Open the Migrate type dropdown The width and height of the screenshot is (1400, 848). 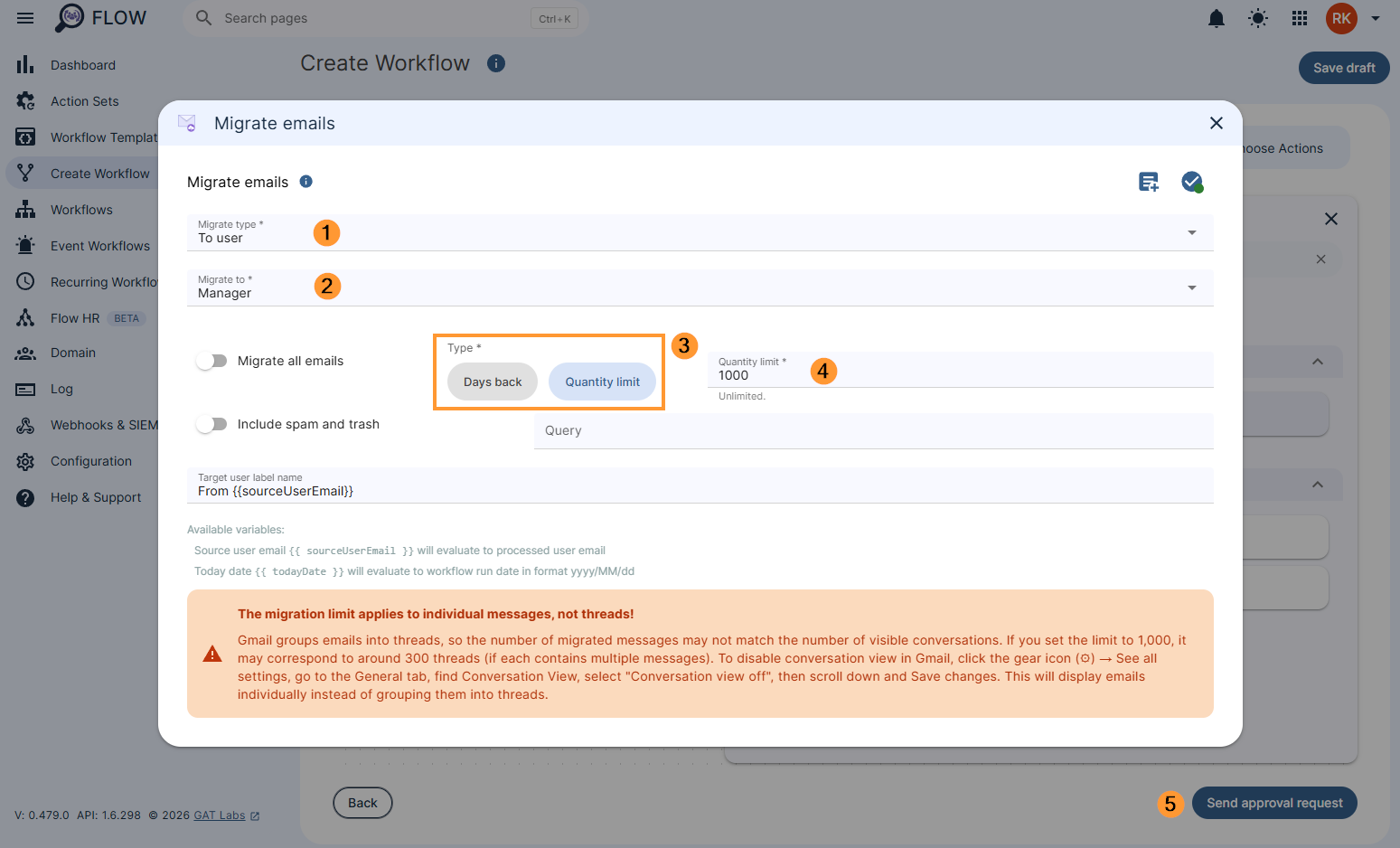[700, 232]
